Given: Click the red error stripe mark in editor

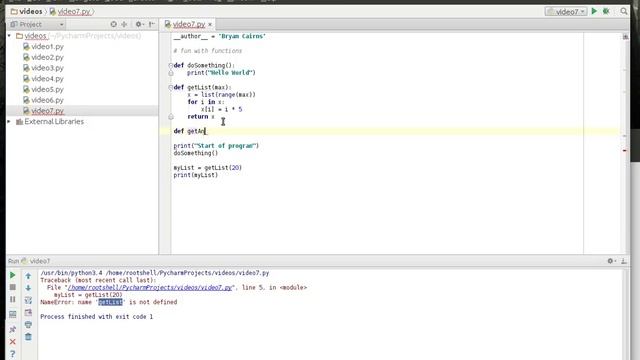Looking at the screenshot, I should (624, 151).
